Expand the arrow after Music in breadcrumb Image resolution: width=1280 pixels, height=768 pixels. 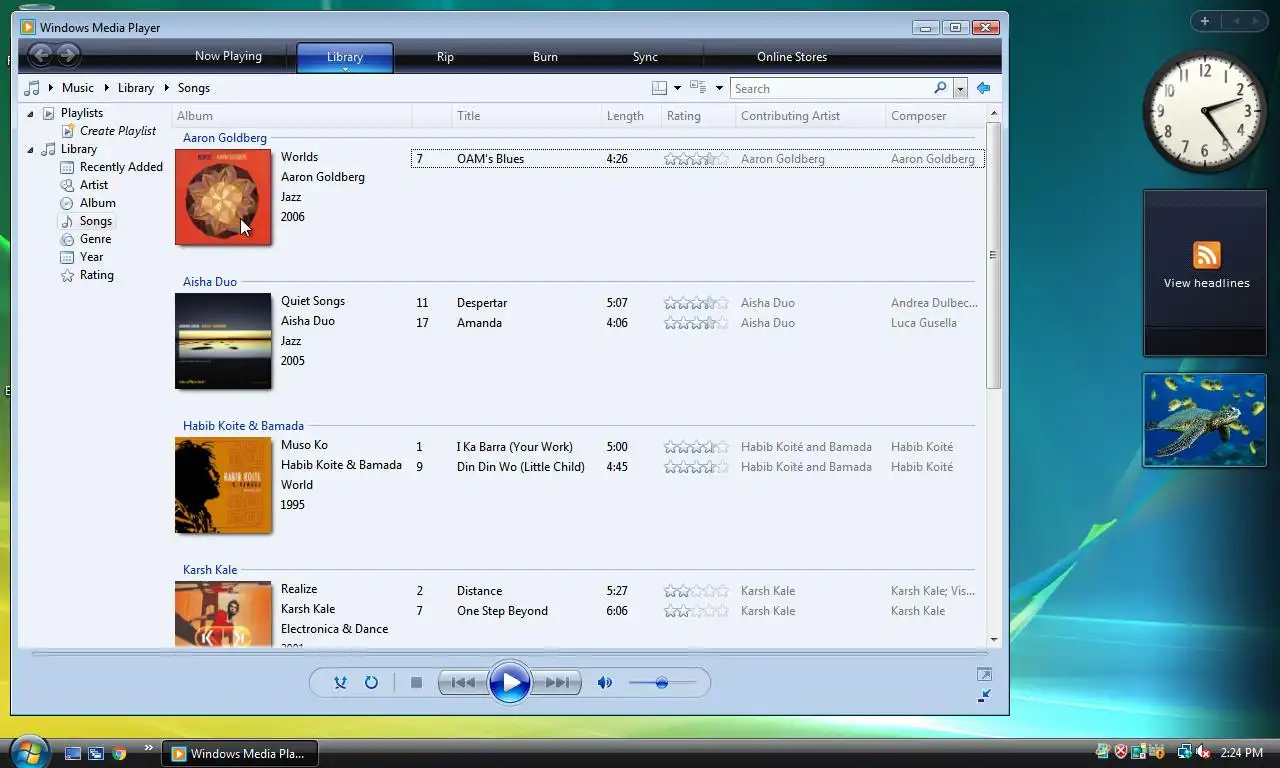tap(106, 88)
